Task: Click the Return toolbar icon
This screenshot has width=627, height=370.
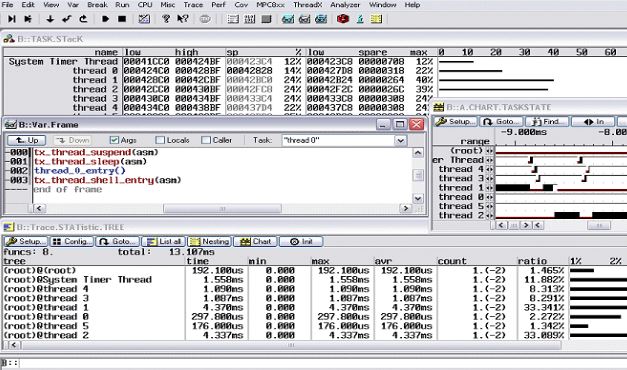Action: (66, 19)
